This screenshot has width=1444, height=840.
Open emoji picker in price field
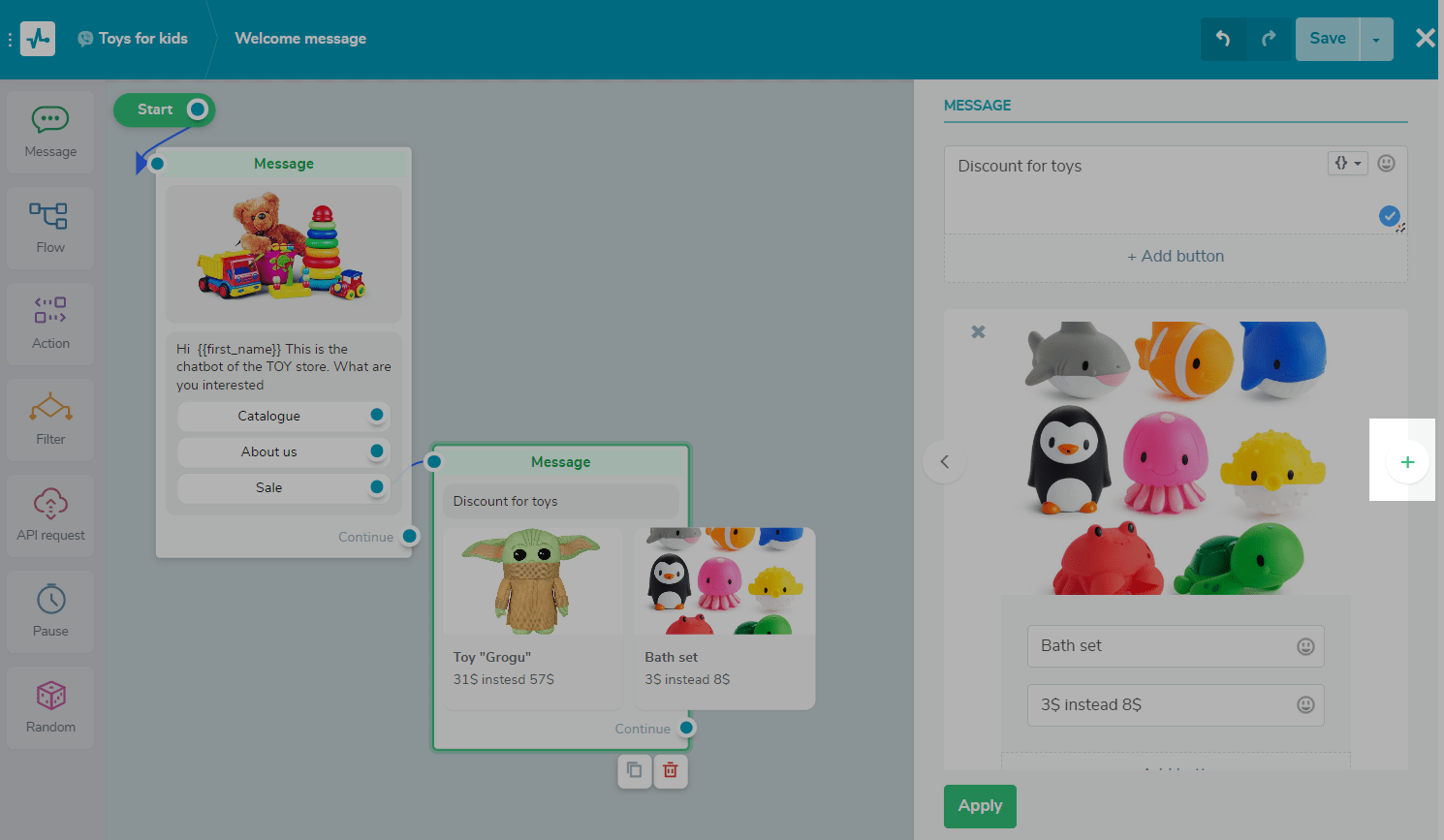click(1305, 705)
